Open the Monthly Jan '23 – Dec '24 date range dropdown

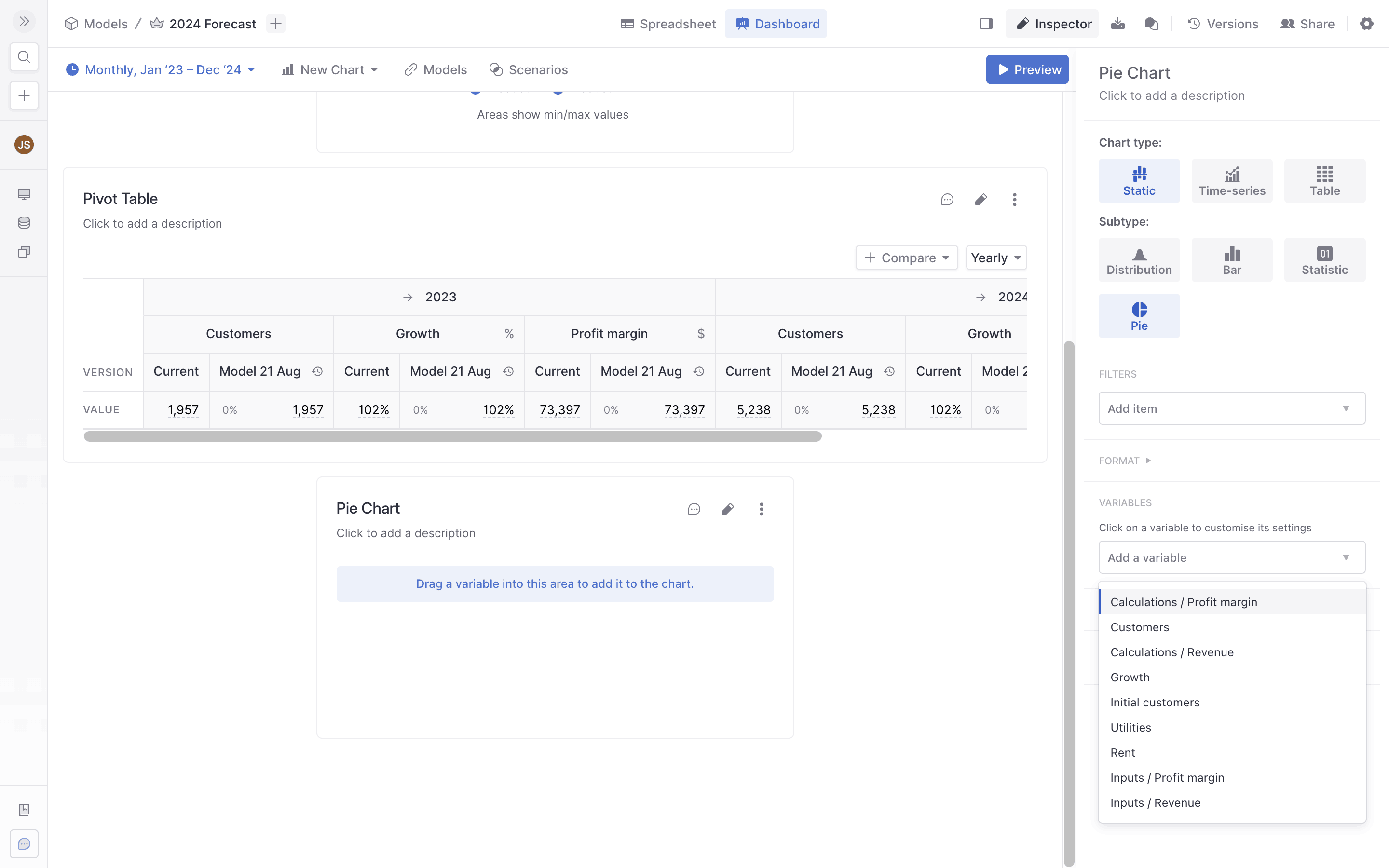coord(161,69)
